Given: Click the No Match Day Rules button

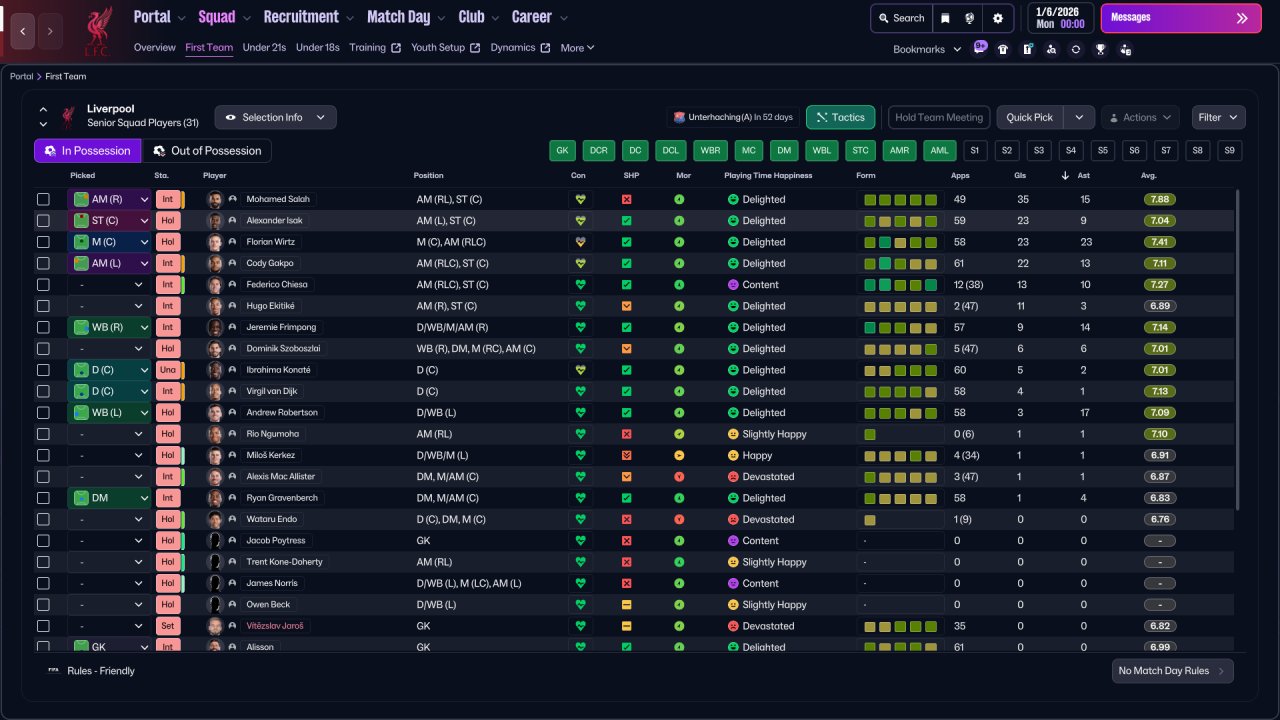Looking at the screenshot, I should coord(1172,671).
